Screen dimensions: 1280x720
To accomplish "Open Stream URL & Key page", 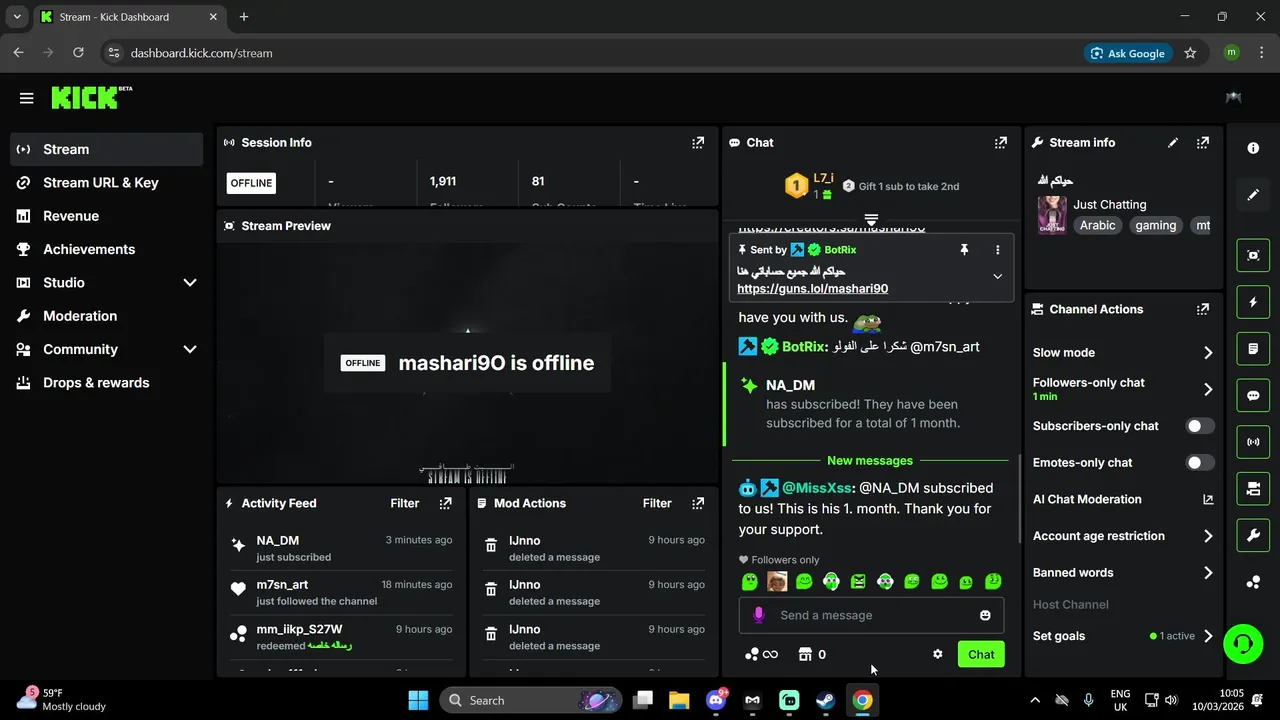I will [x=106, y=183].
